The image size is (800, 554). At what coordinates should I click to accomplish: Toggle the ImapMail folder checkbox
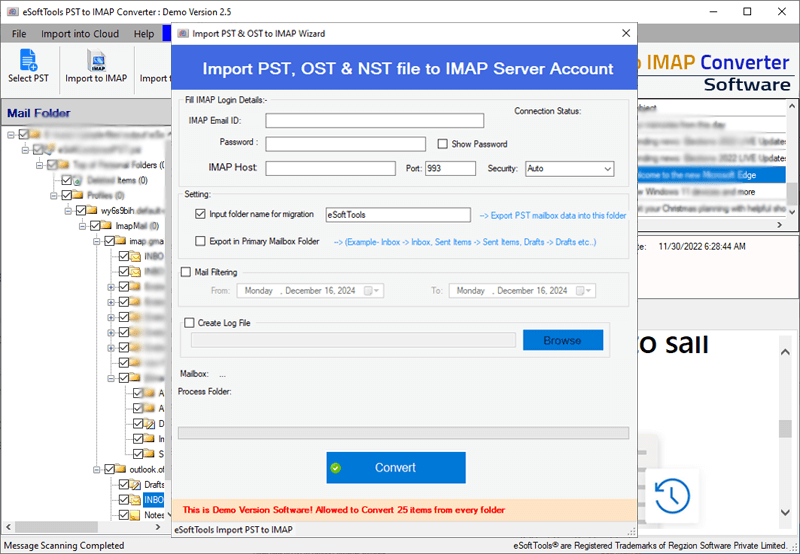coord(95,225)
